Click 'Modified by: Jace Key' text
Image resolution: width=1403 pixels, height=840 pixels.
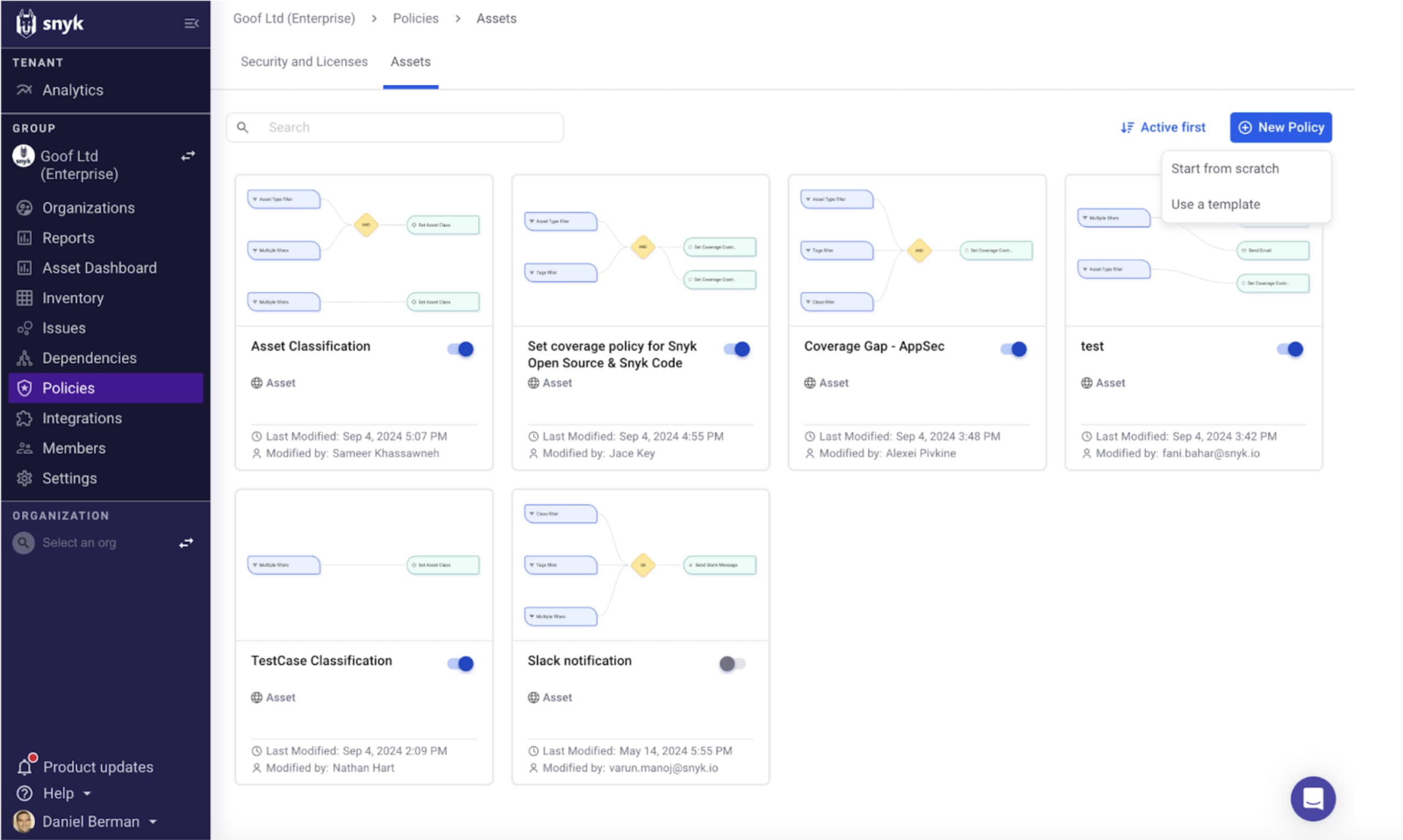598,453
